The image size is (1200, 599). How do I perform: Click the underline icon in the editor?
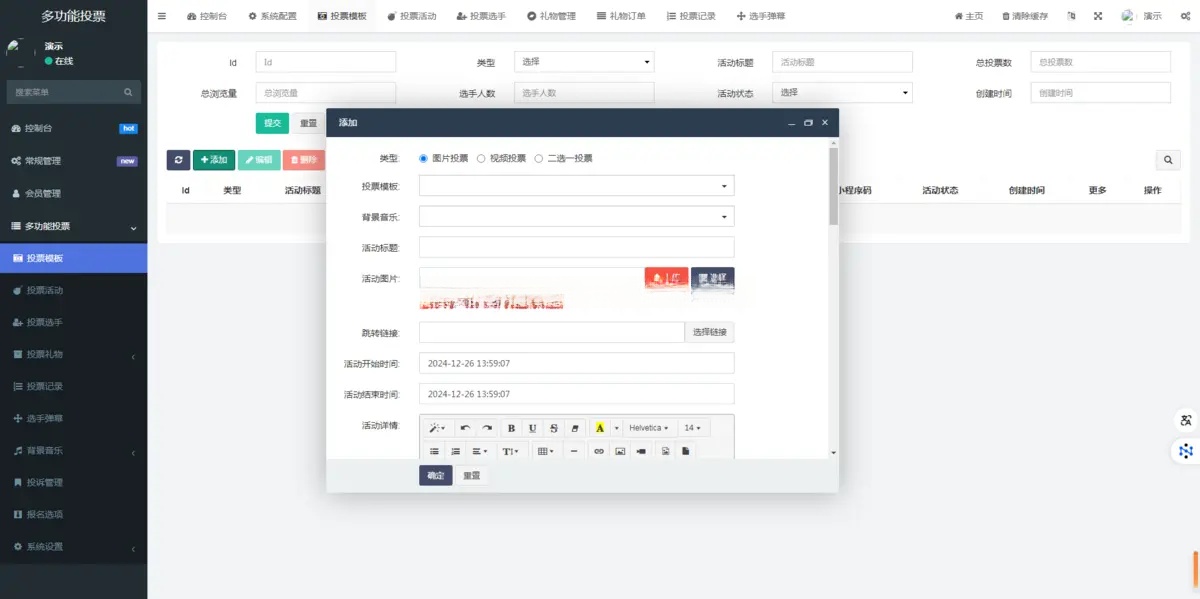532,428
